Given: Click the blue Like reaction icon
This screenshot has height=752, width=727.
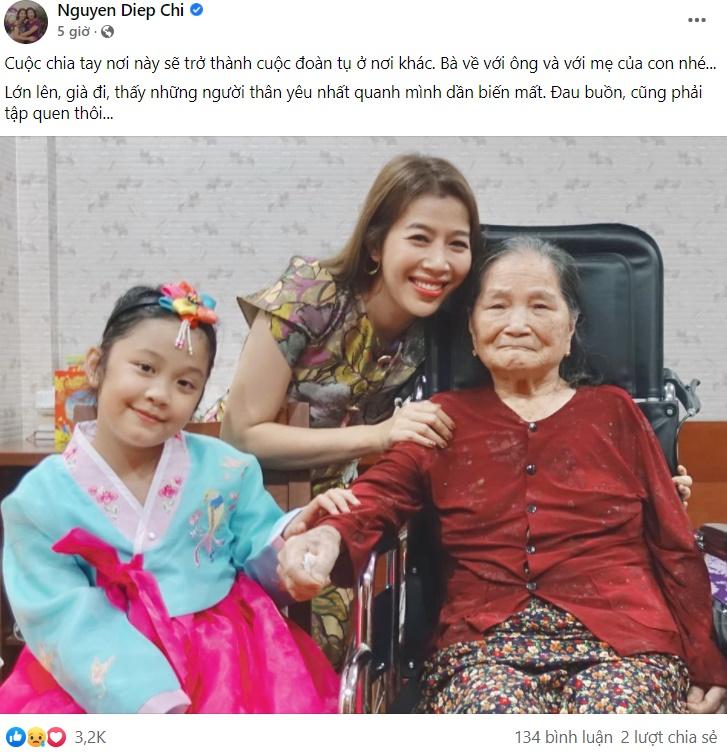Looking at the screenshot, I should pyautogui.click(x=16, y=737).
